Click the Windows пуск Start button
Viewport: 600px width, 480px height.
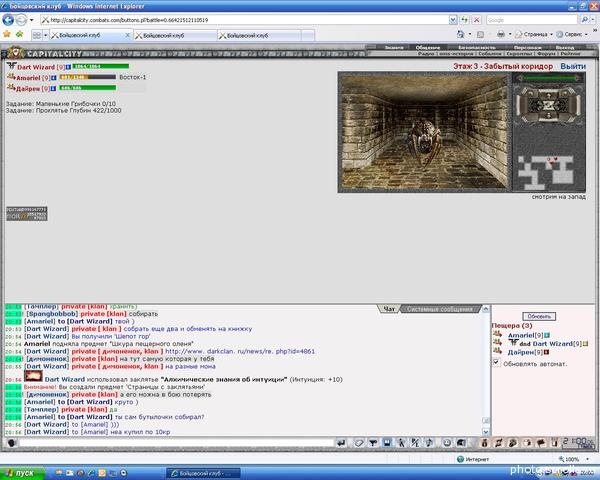click(x=22, y=473)
